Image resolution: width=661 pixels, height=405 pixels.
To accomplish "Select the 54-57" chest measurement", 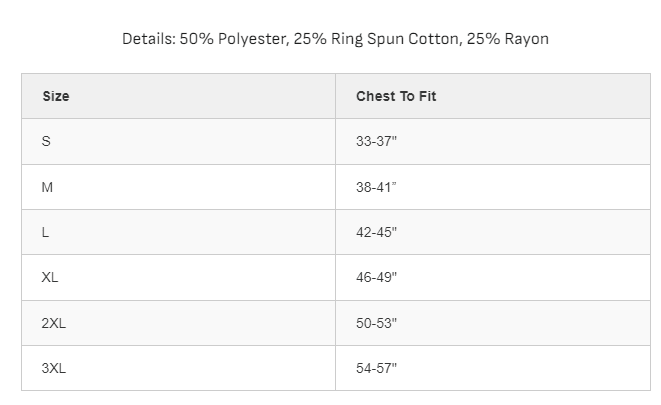I will 376,368.
